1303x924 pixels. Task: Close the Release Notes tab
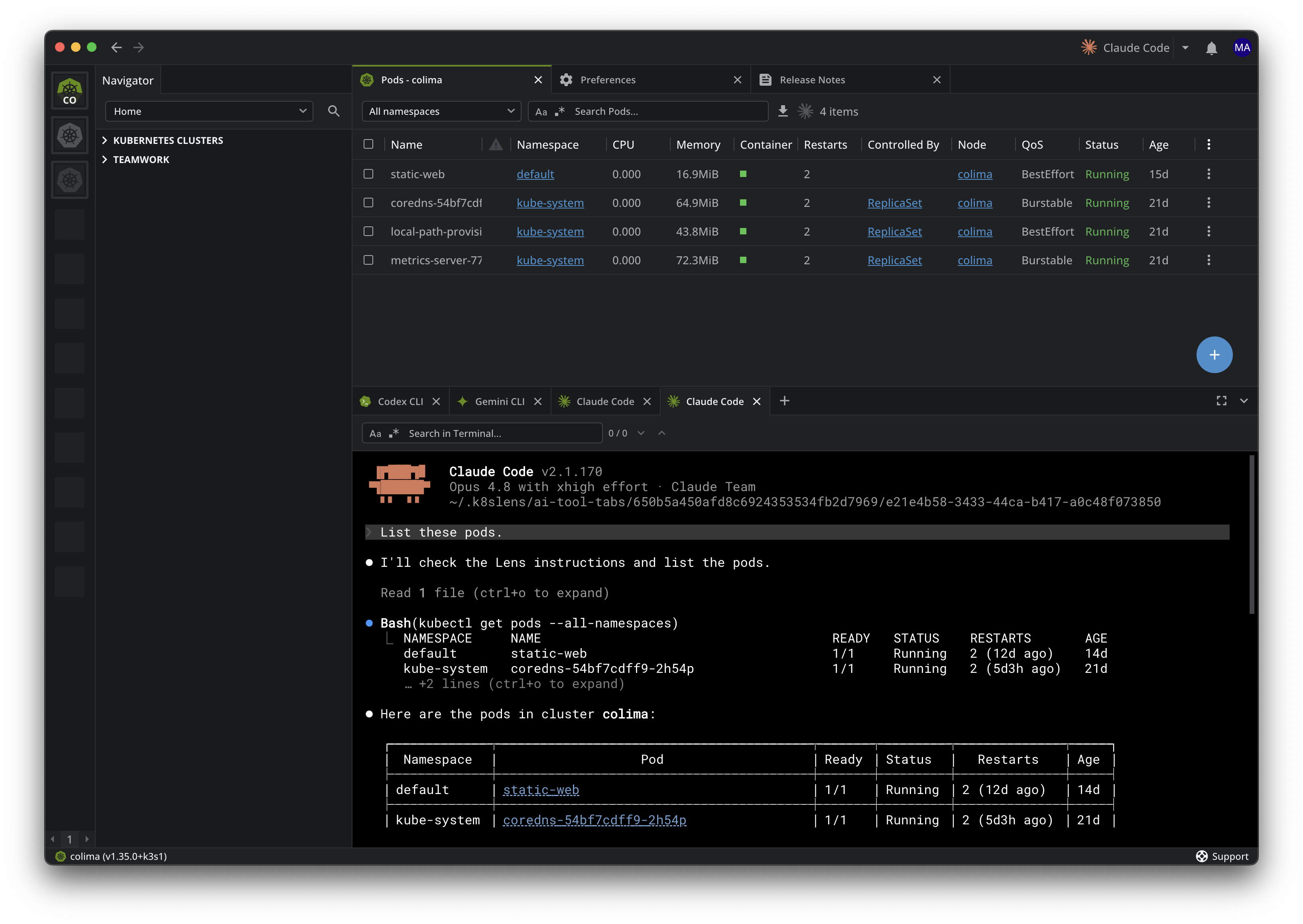[937, 80]
